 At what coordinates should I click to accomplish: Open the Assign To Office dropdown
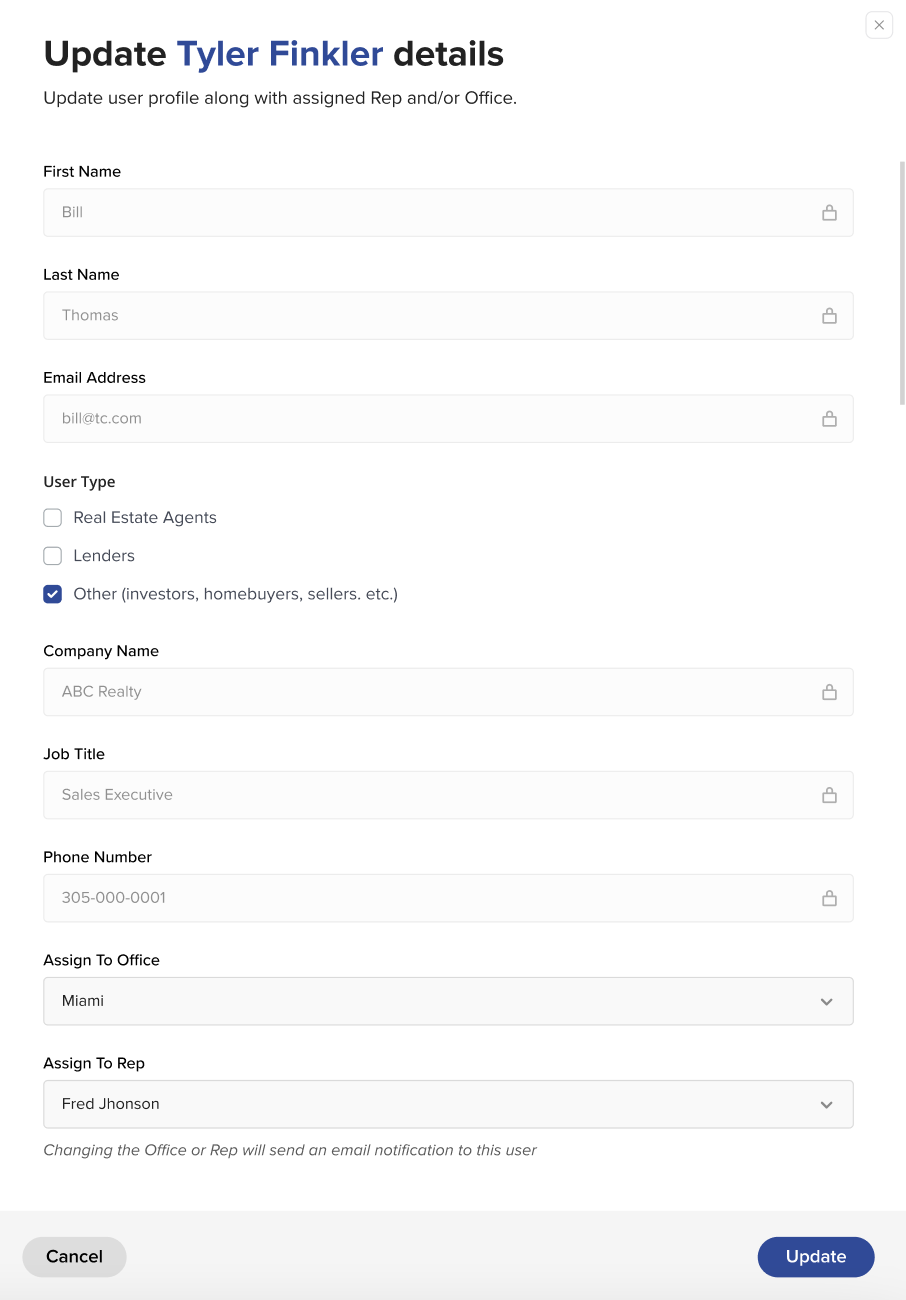click(447, 1001)
